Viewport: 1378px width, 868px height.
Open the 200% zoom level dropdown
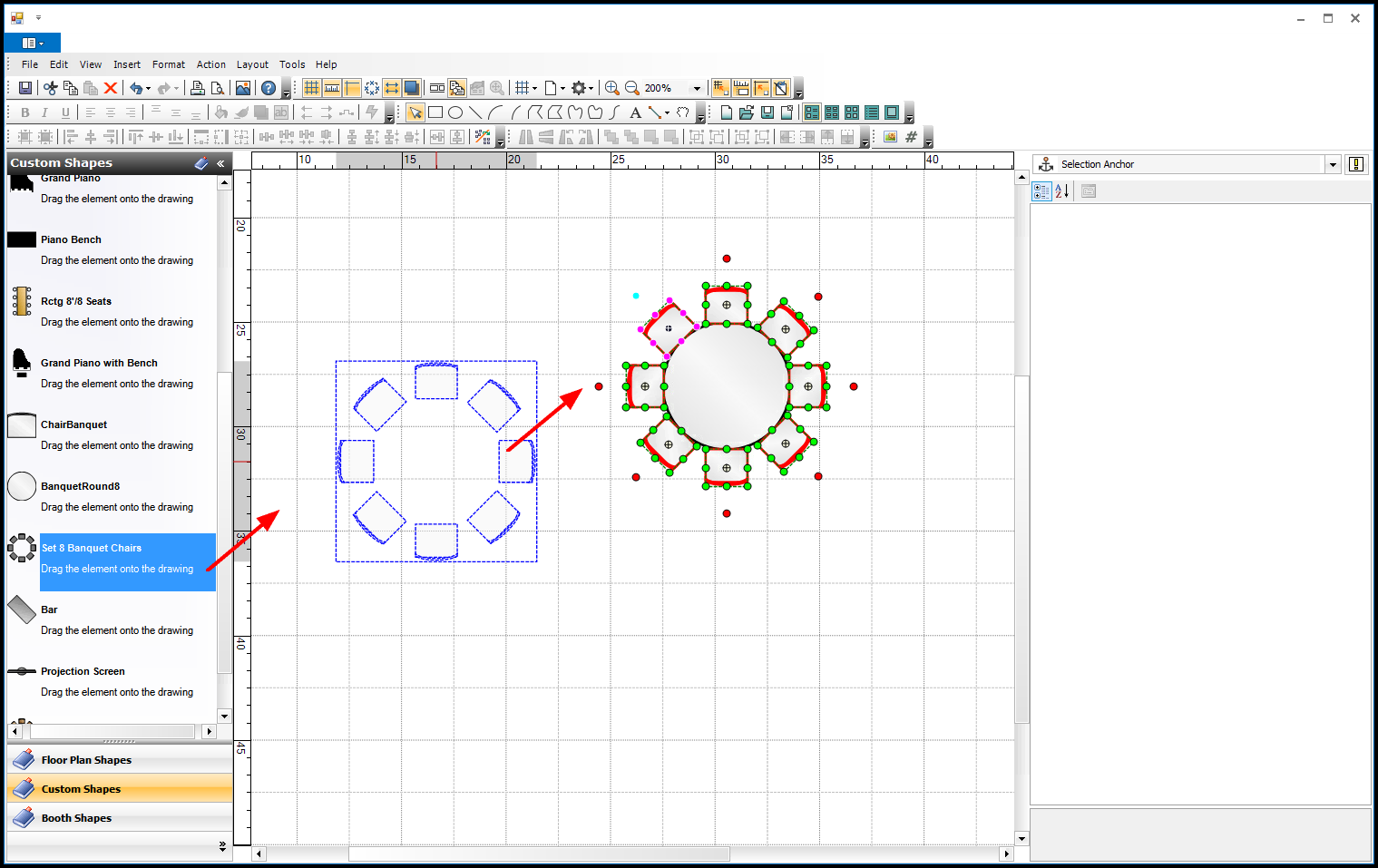[x=697, y=88]
